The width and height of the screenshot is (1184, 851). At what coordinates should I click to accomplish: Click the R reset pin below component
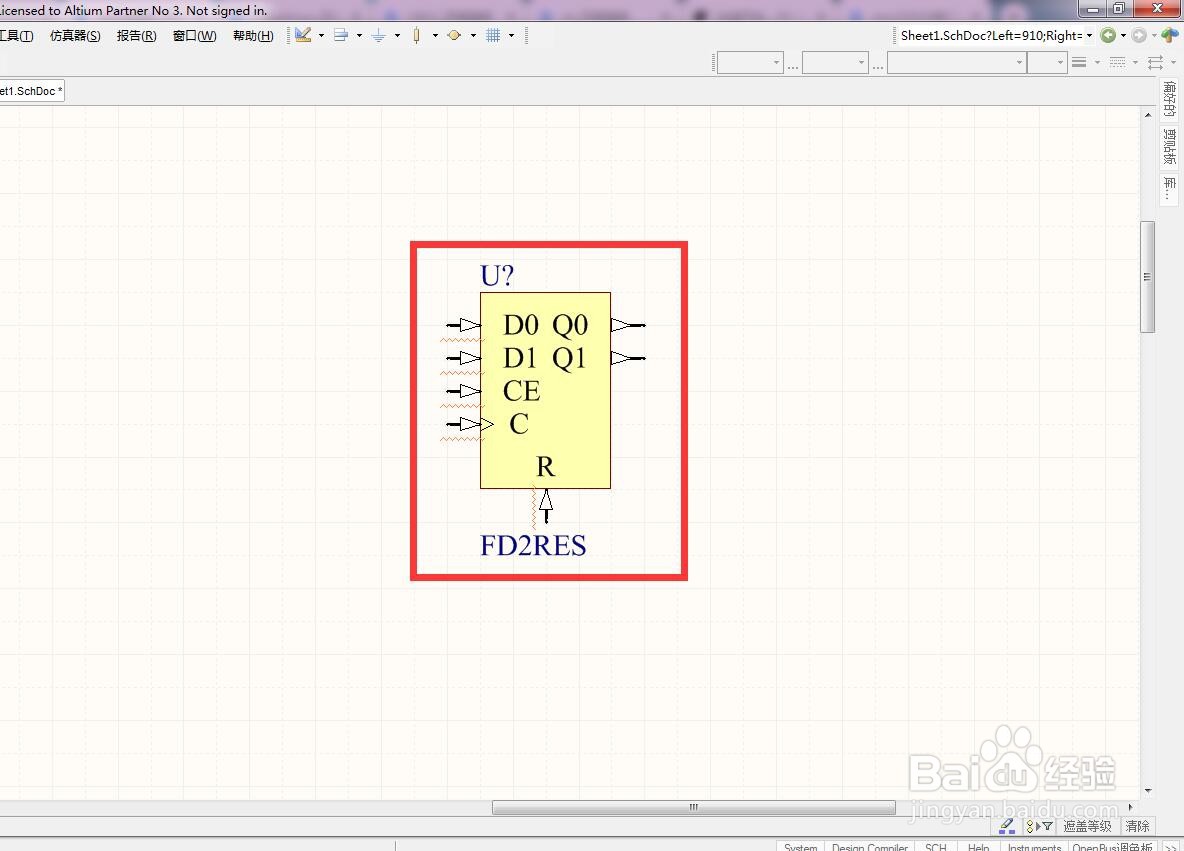545,506
